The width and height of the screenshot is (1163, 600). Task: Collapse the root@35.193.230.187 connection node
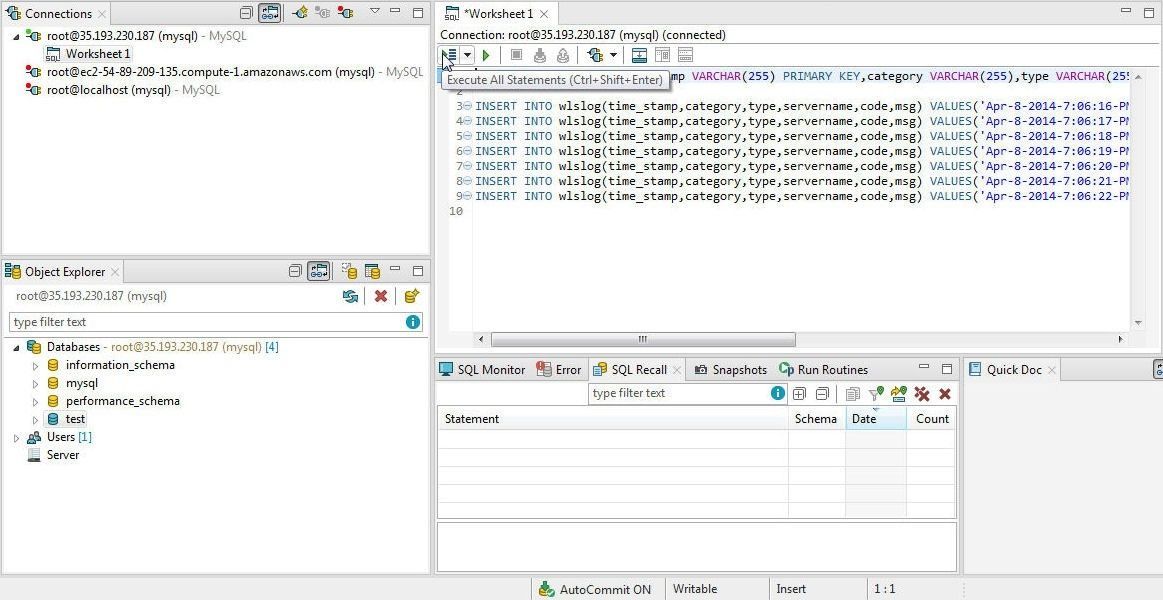point(16,36)
